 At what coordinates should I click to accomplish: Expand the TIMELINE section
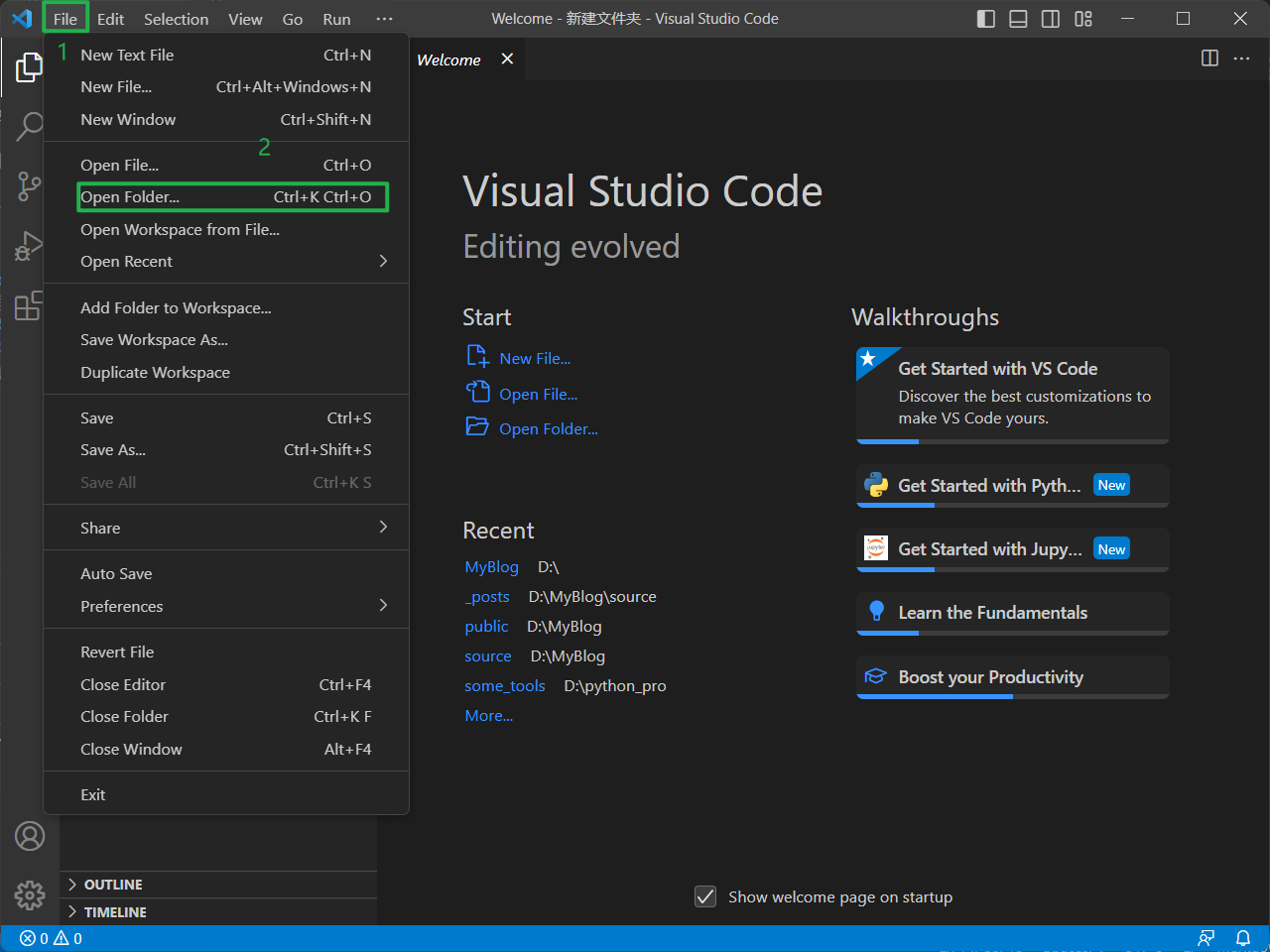115,912
